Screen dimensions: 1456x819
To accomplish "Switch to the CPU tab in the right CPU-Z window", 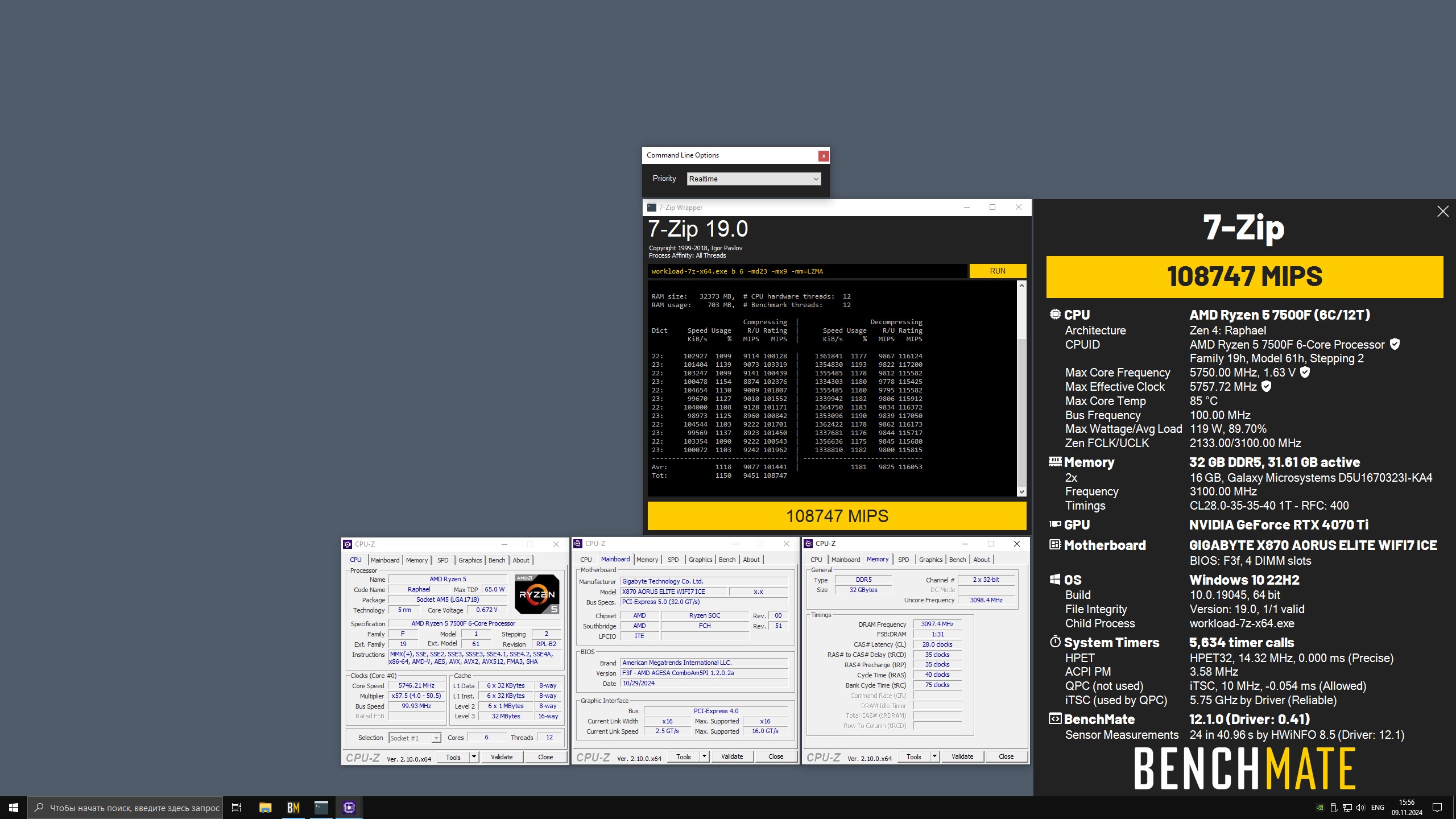I will tap(816, 560).
